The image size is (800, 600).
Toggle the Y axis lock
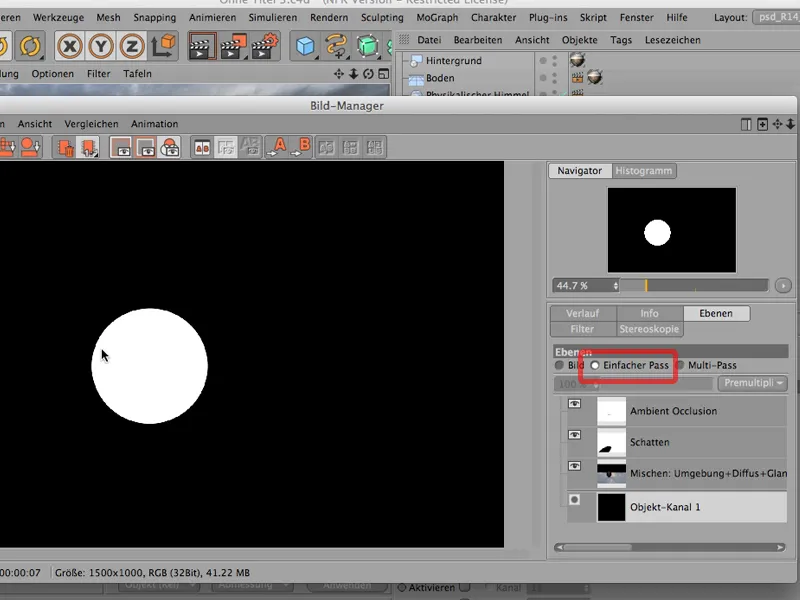click(101, 46)
